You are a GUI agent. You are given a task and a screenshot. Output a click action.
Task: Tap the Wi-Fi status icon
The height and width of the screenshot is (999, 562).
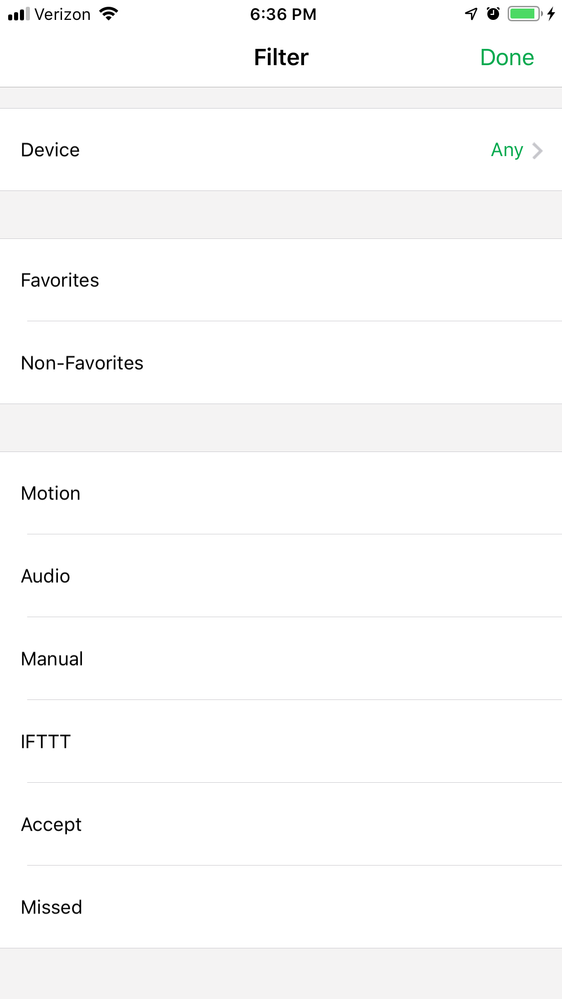(109, 14)
